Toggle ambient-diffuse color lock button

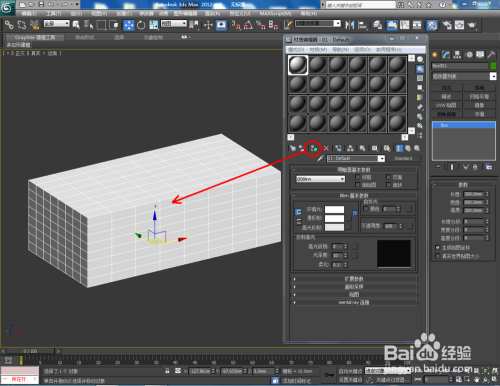tap(298, 212)
